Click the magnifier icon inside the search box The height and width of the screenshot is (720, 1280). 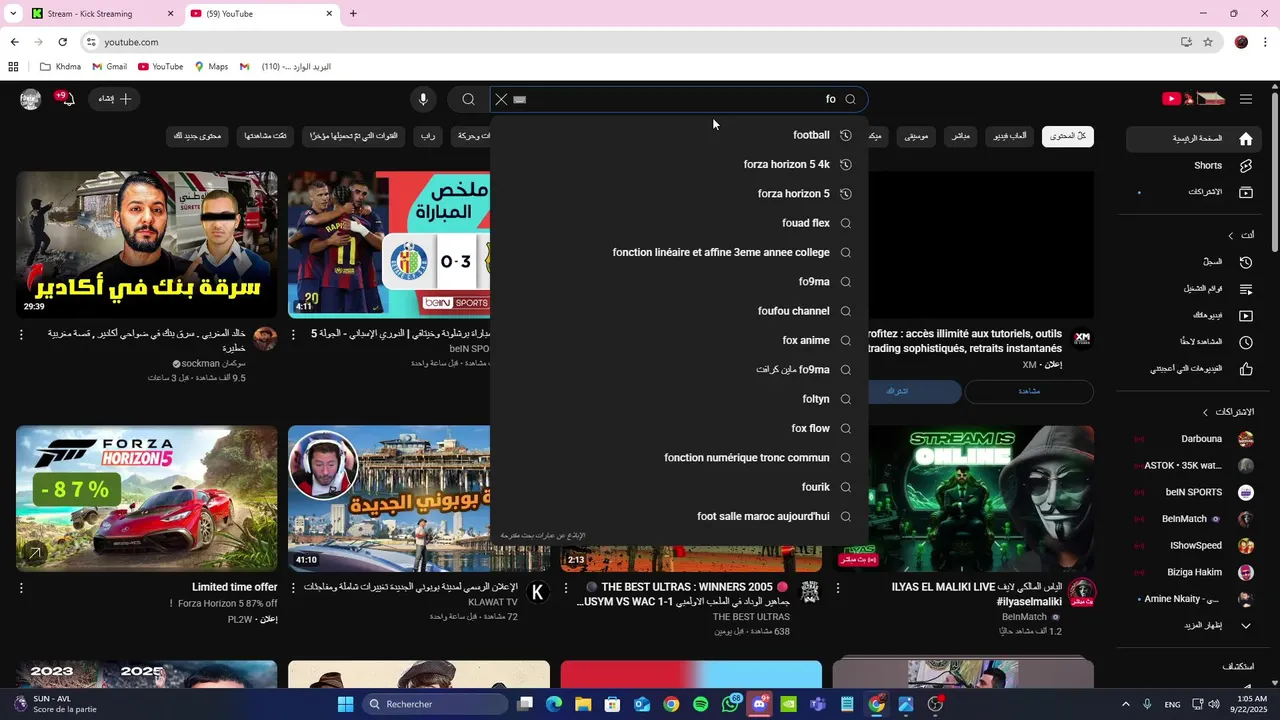[850, 99]
